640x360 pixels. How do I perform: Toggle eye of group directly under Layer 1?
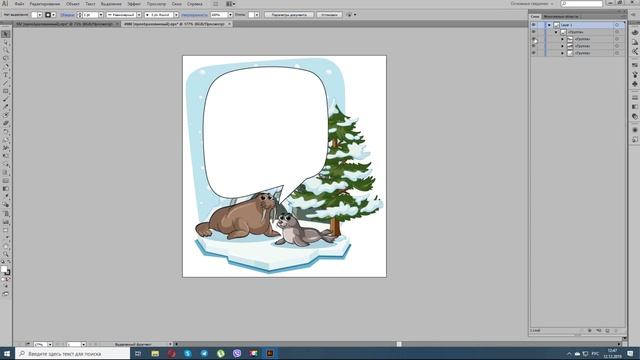(533, 32)
